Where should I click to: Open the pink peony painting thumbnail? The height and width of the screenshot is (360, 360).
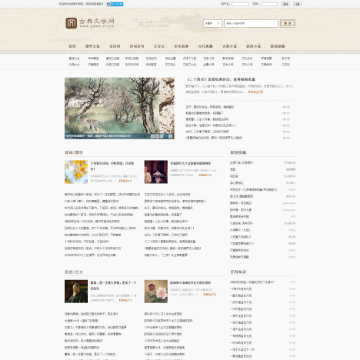(156, 291)
